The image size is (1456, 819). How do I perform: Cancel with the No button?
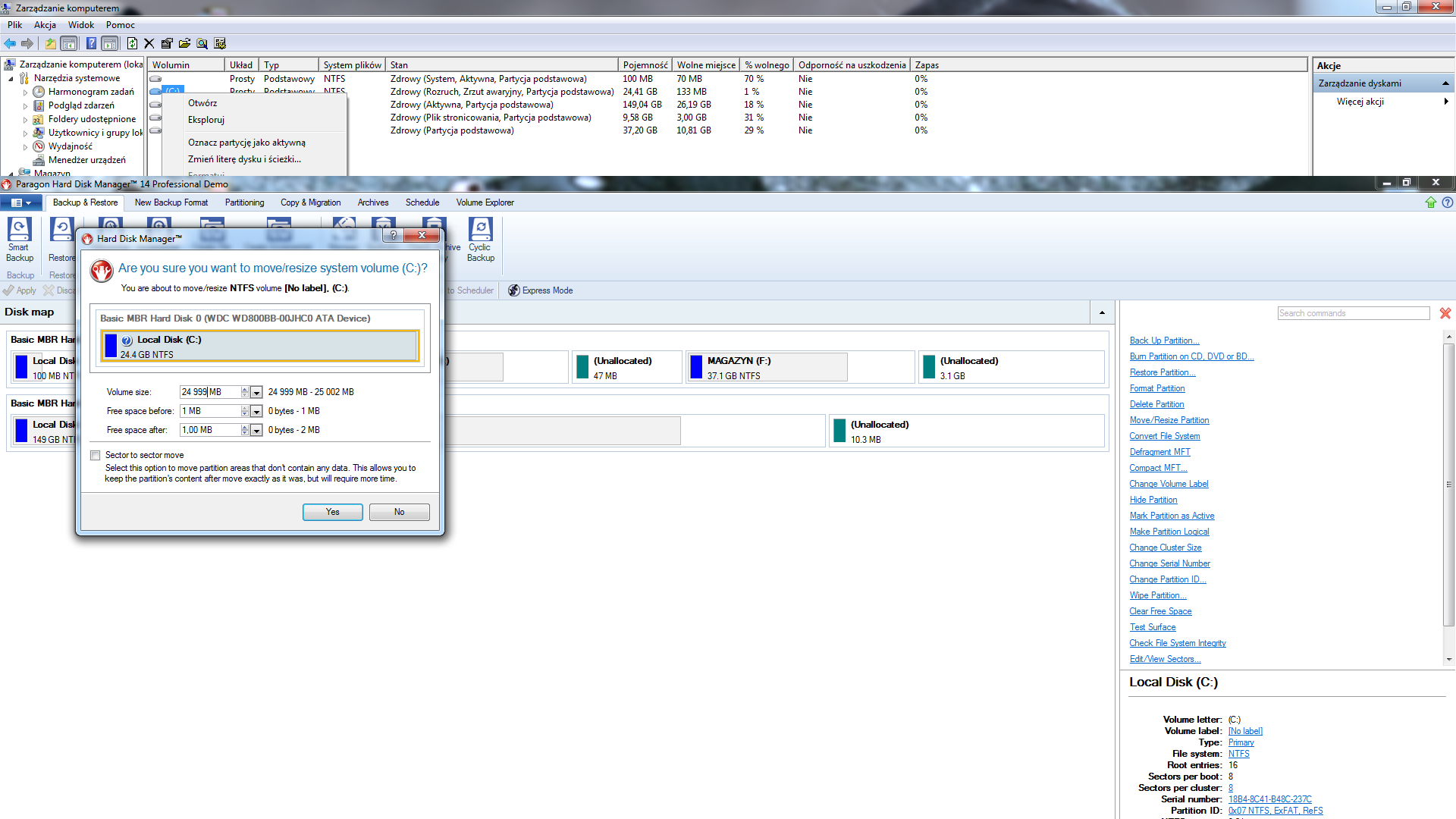pyautogui.click(x=400, y=512)
